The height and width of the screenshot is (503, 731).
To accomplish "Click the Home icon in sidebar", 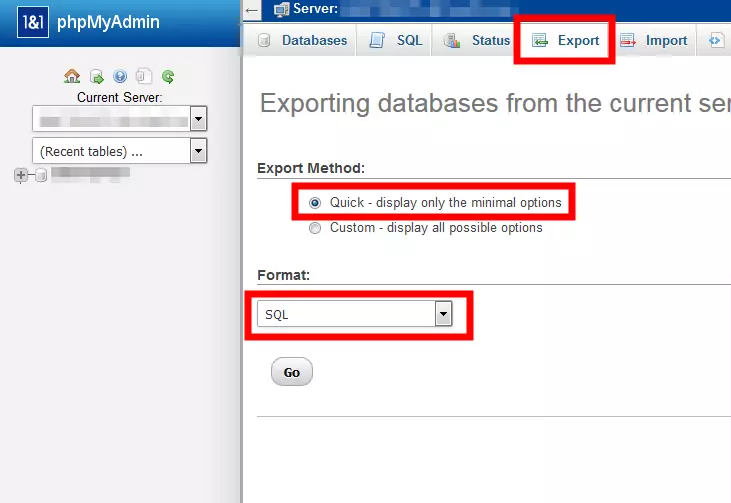I will pos(71,76).
